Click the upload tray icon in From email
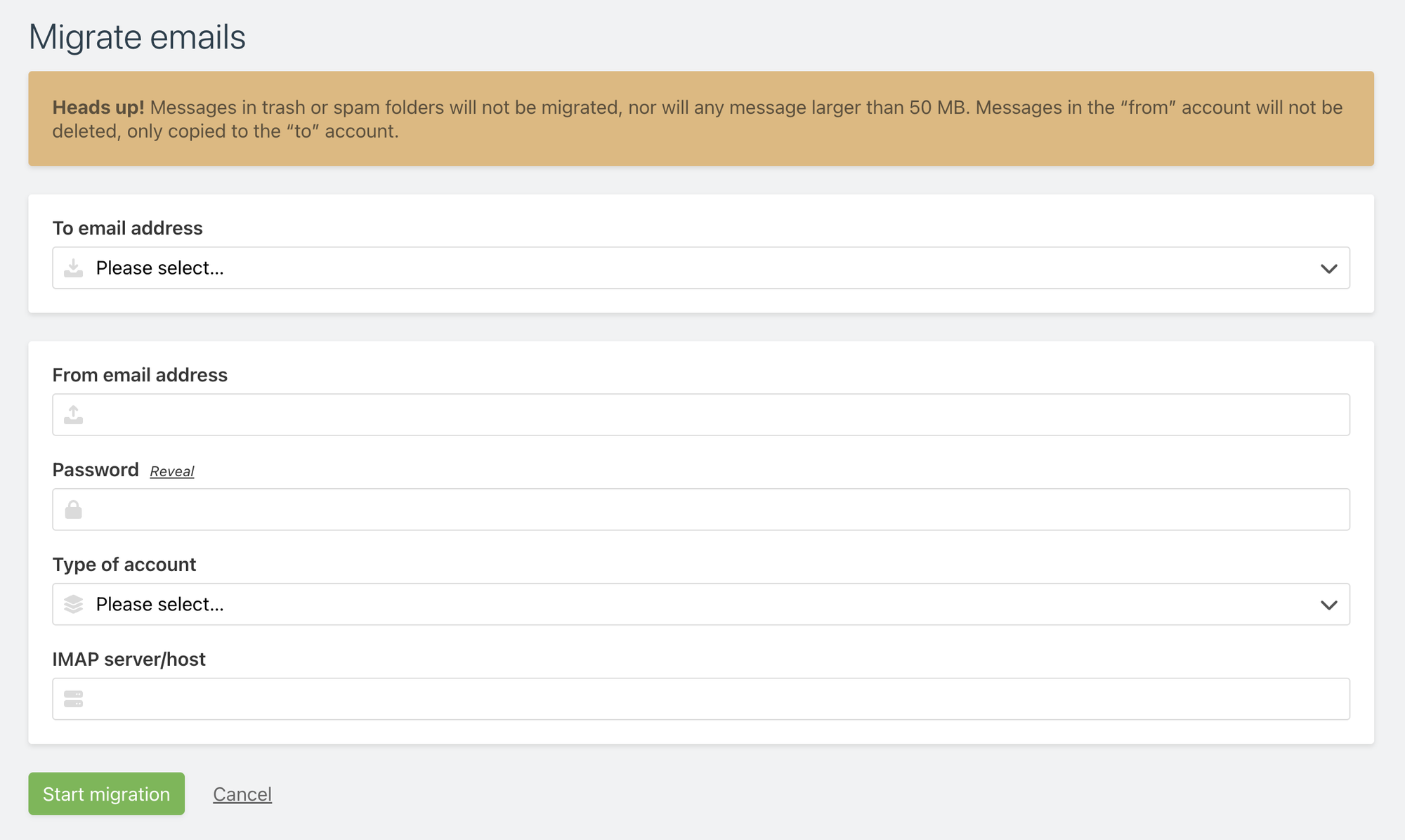Screen dimensions: 1405x840 coord(74,415)
